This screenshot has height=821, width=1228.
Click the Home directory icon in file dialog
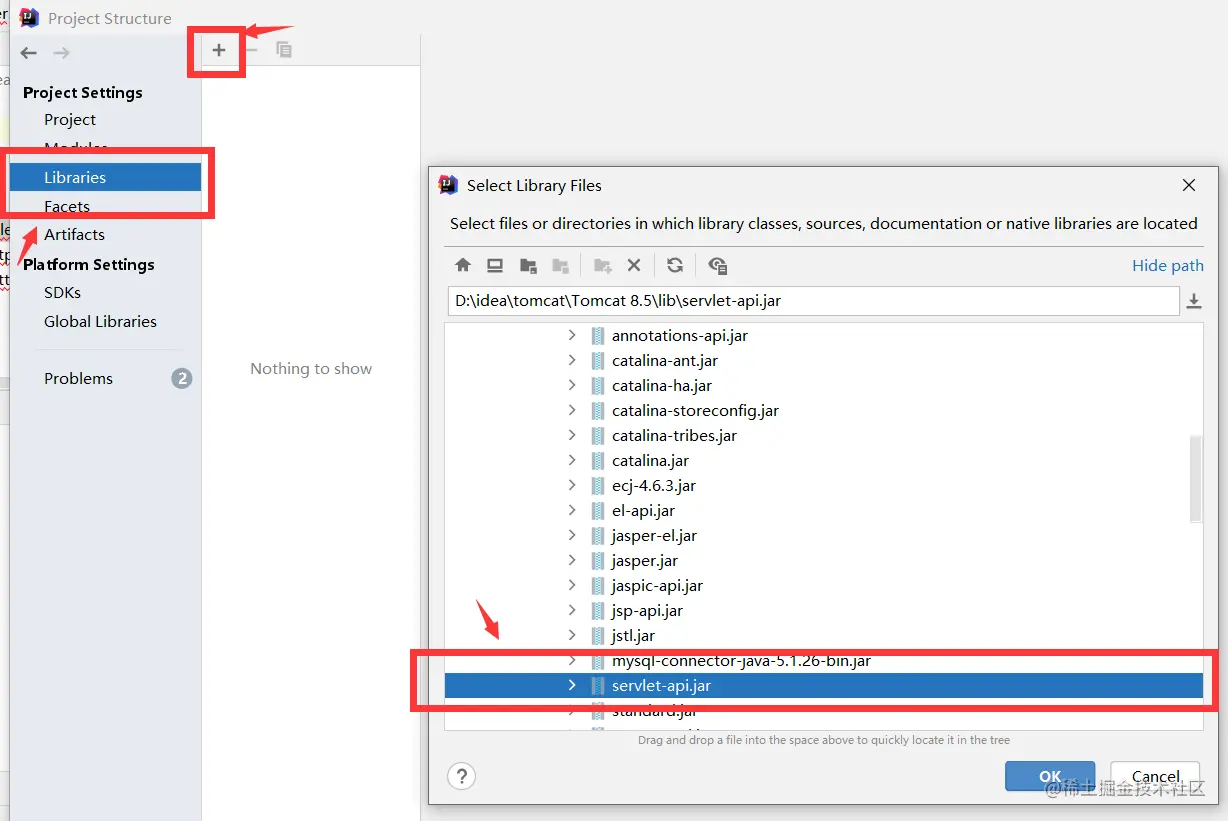point(462,265)
